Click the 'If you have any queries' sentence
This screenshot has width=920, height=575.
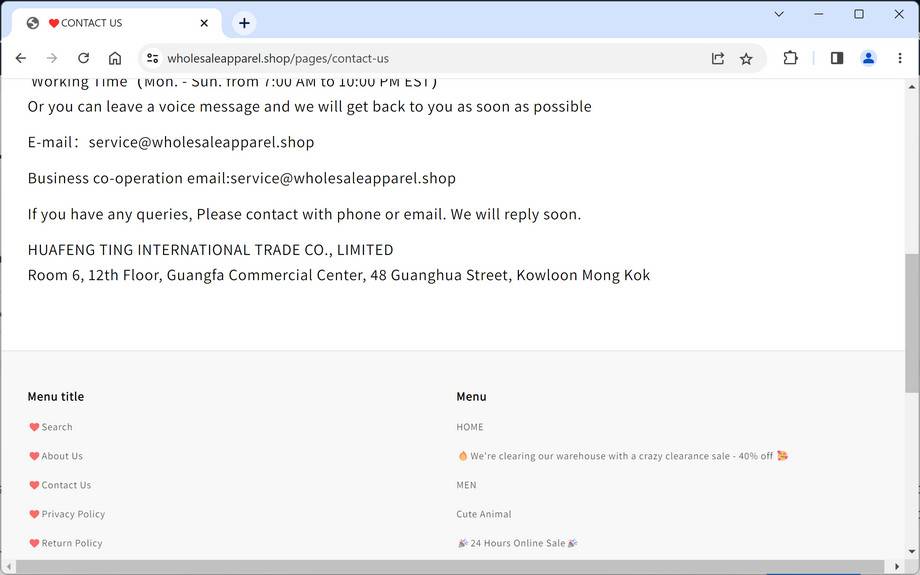[x=305, y=214]
